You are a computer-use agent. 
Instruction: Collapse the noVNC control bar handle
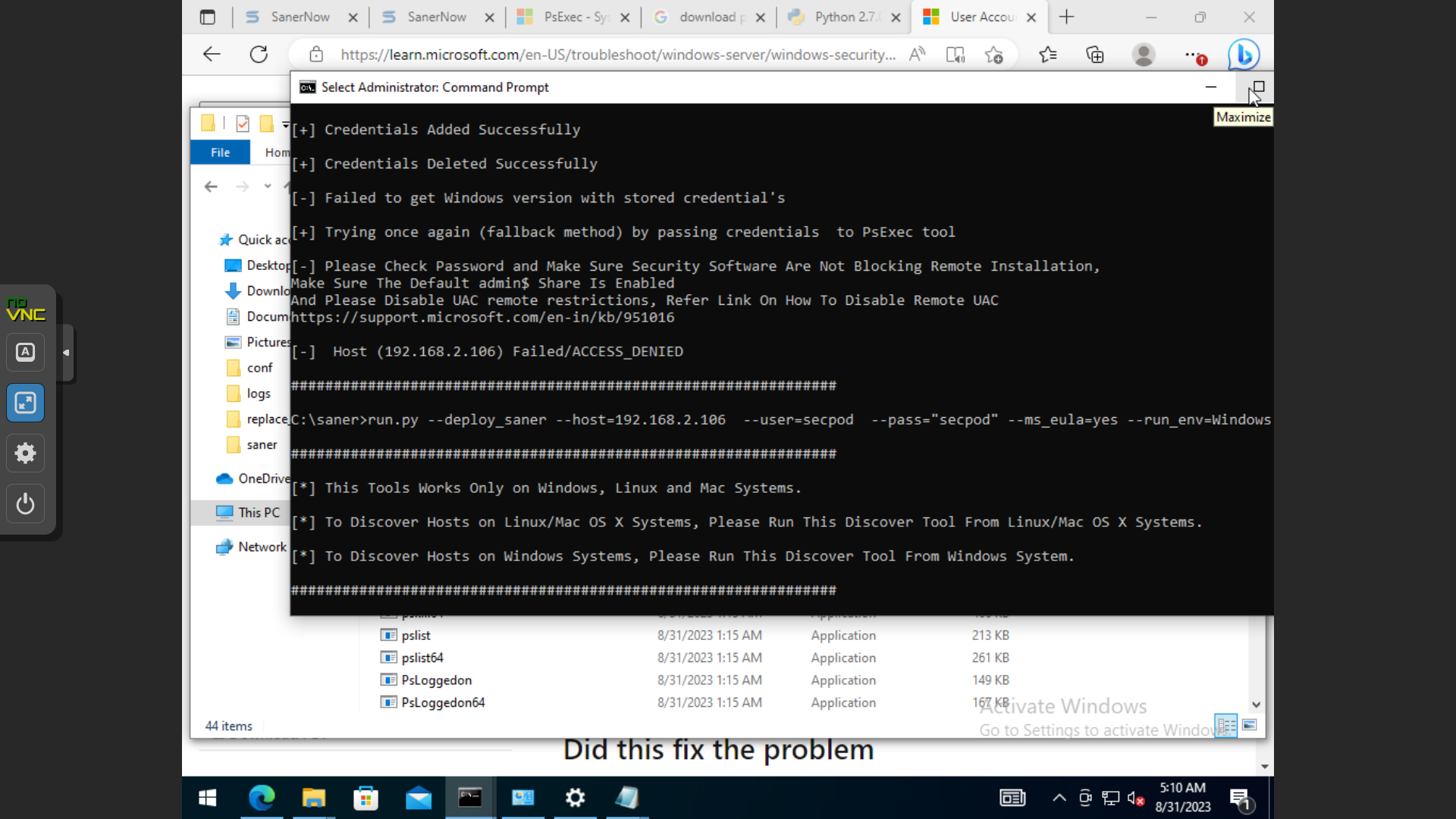click(67, 353)
